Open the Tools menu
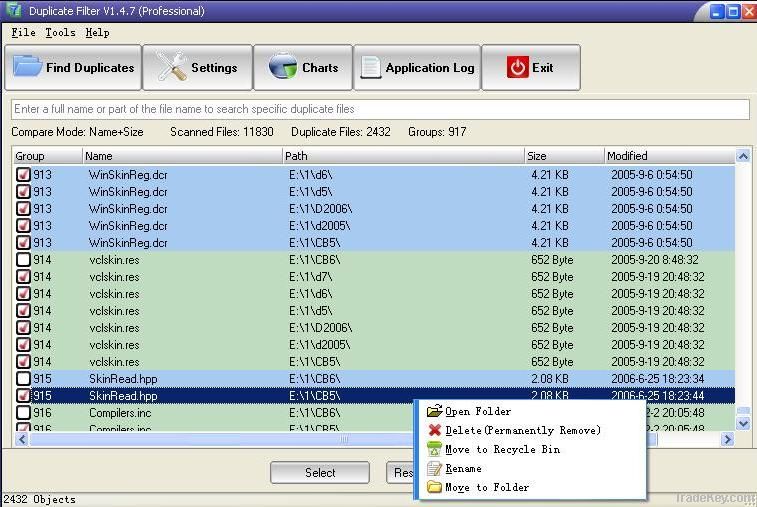757x507 pixels. (60, 32)
